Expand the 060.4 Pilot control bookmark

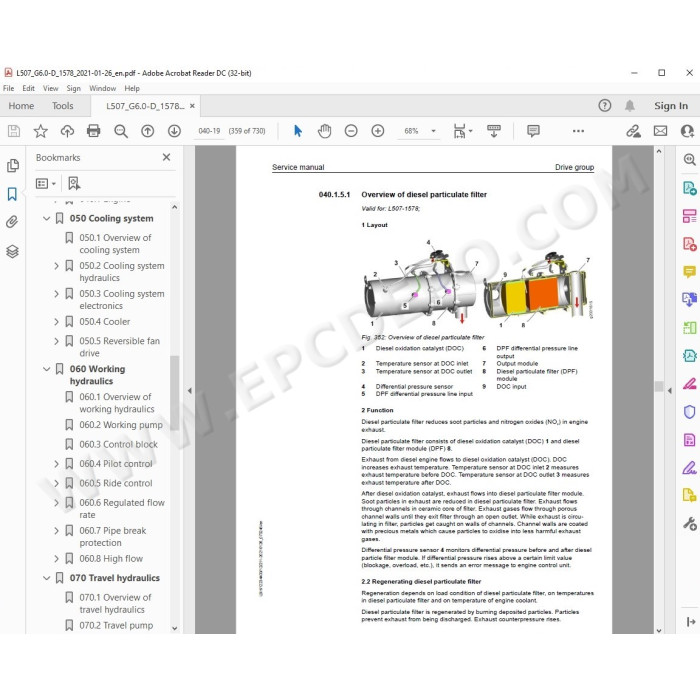(x=56, y=464)
